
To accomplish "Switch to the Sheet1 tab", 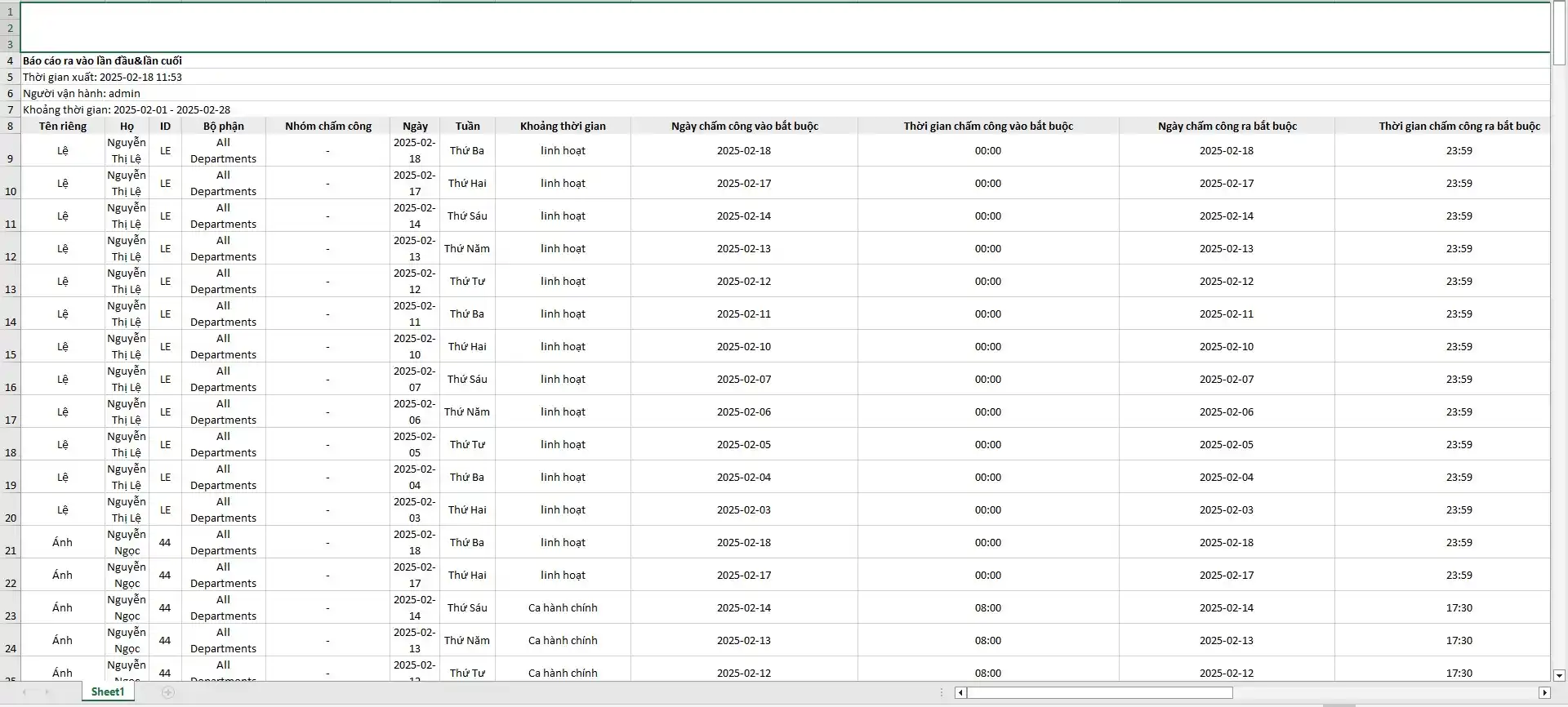I will pos(108,692).
